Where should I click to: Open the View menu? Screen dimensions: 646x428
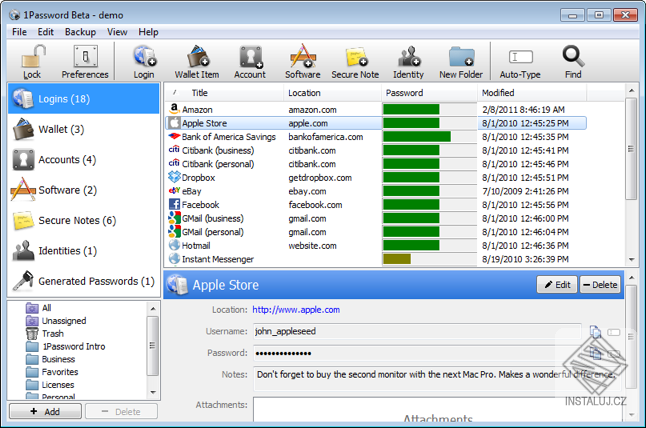pyautogui.click(x=117, y=32)
